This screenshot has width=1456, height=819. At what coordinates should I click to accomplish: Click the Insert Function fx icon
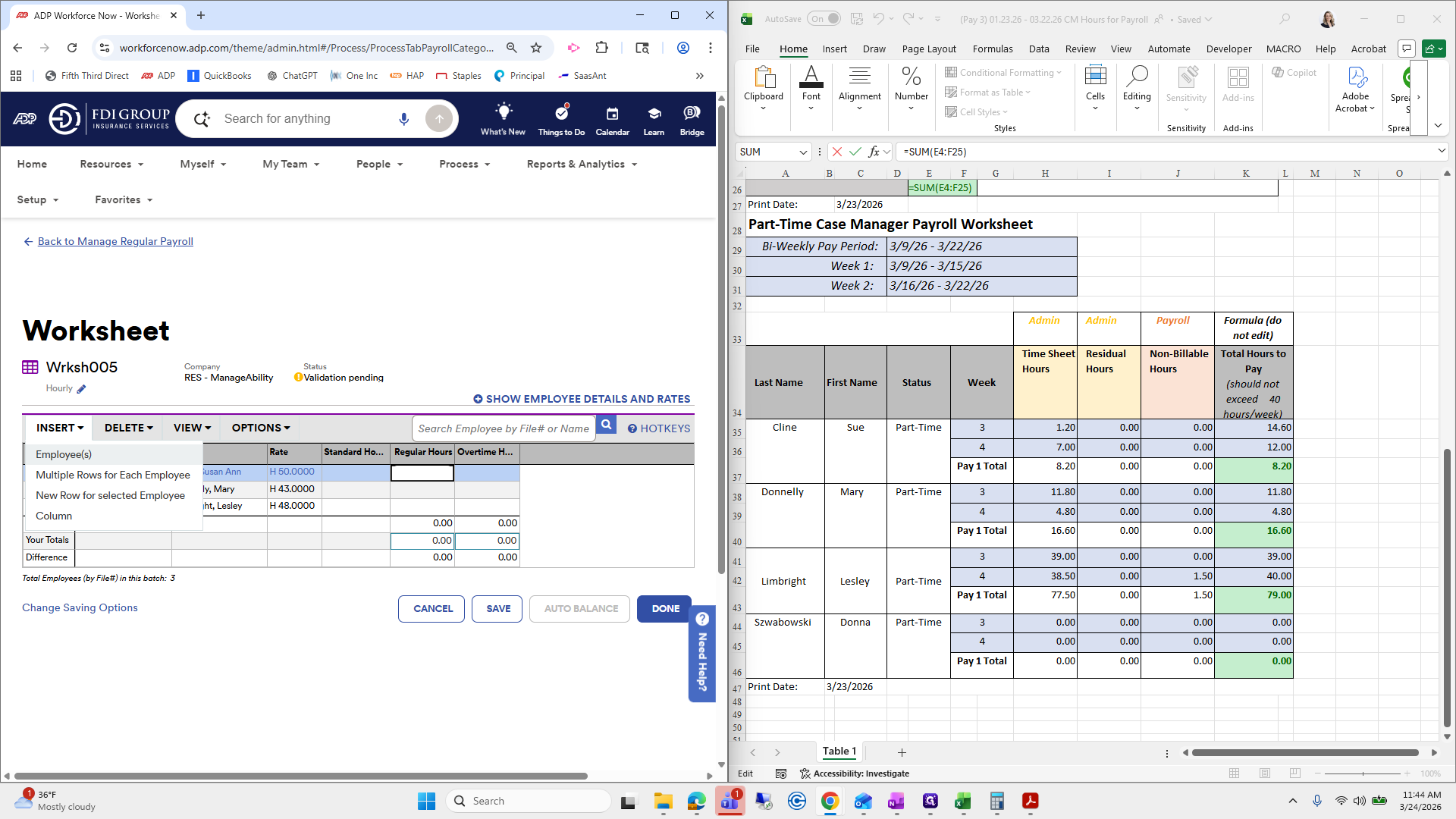[x=874, y=152]
